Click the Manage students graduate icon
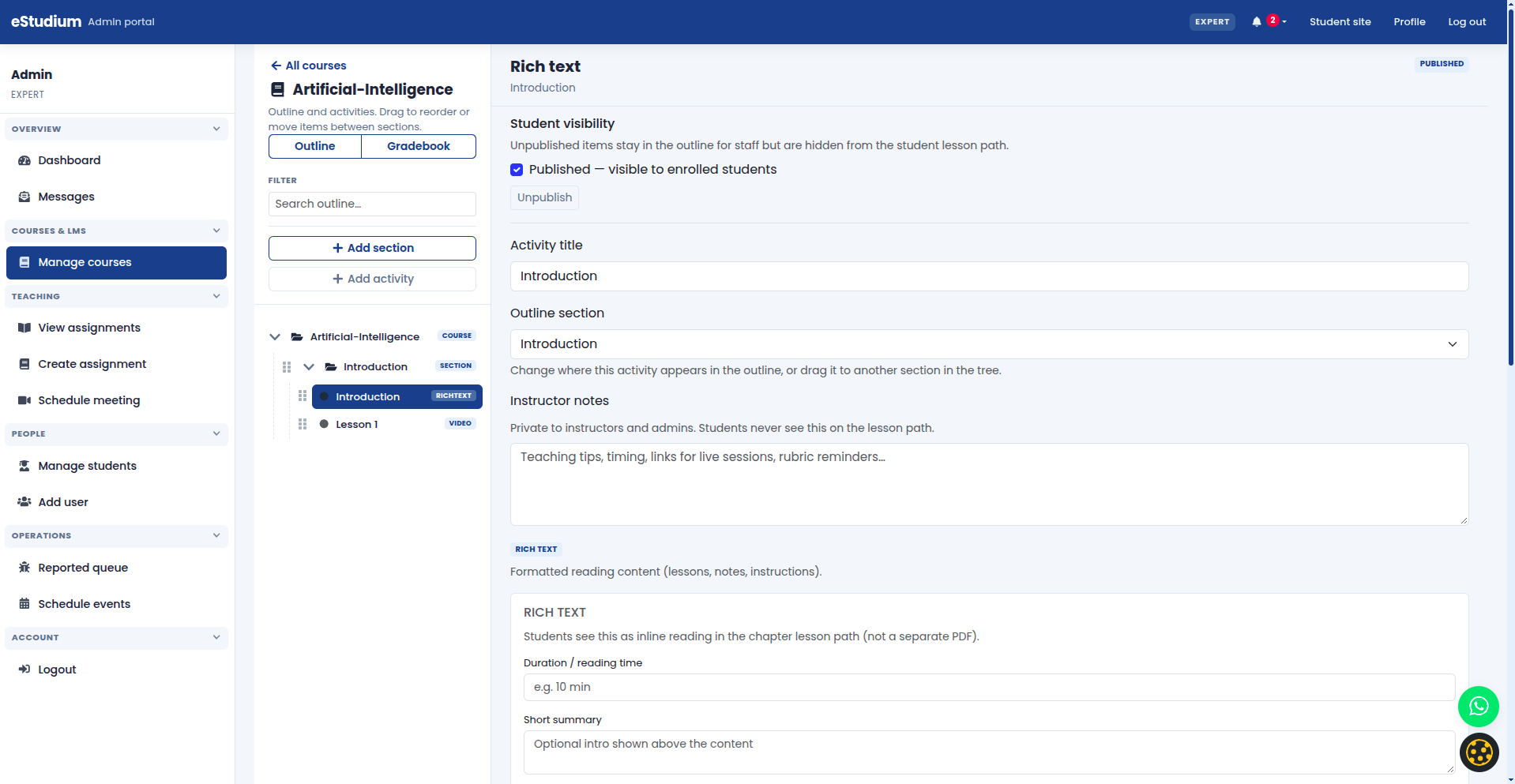 pos(24,466)
